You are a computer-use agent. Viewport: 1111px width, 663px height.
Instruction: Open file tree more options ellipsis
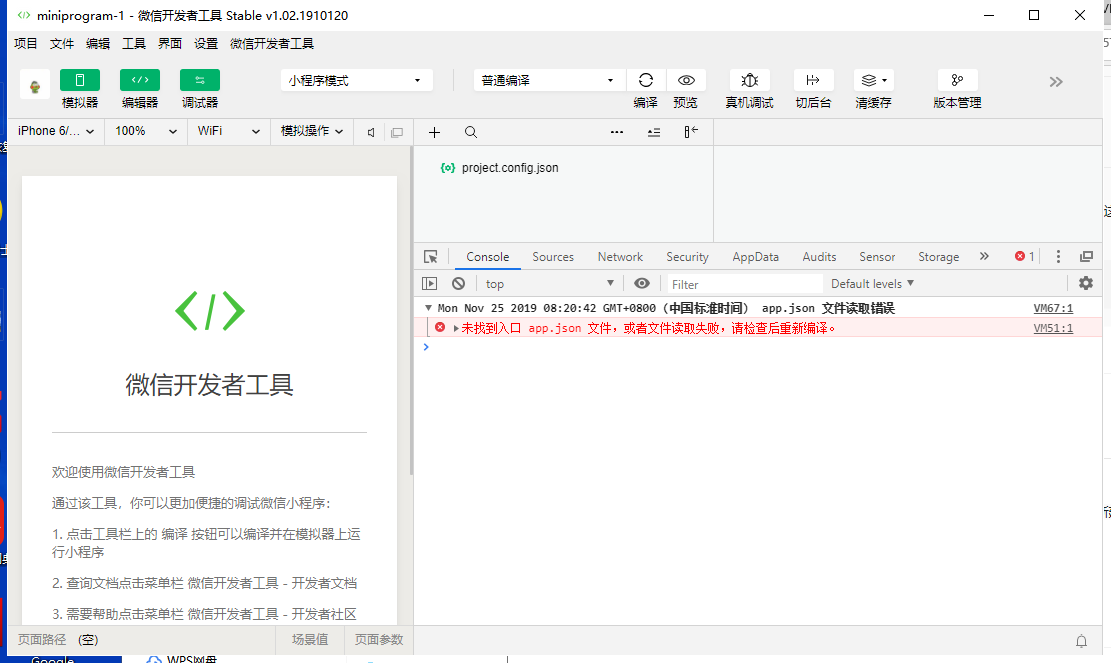[x=617, y=132]
